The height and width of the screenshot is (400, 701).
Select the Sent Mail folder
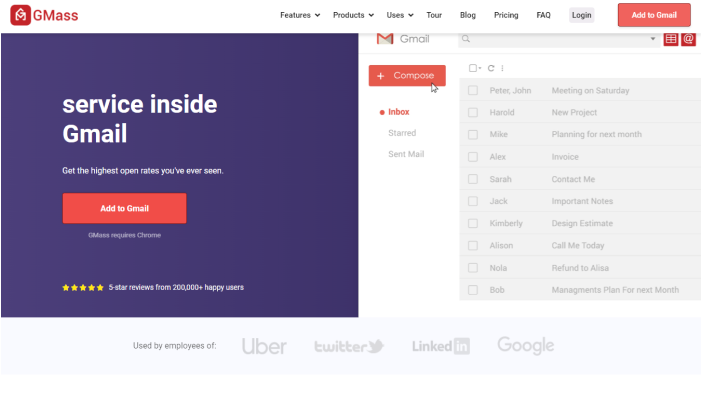[x=406, y=154]
